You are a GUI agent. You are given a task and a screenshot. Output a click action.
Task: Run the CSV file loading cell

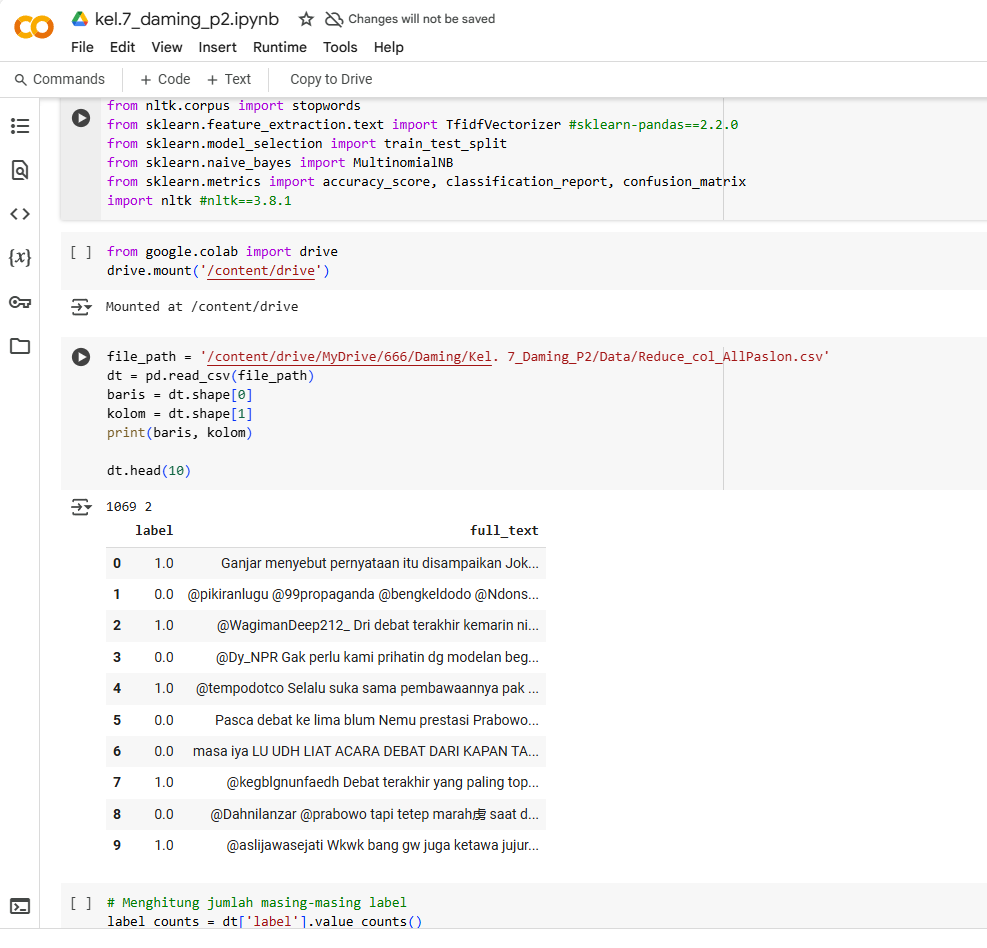[80, 356]
